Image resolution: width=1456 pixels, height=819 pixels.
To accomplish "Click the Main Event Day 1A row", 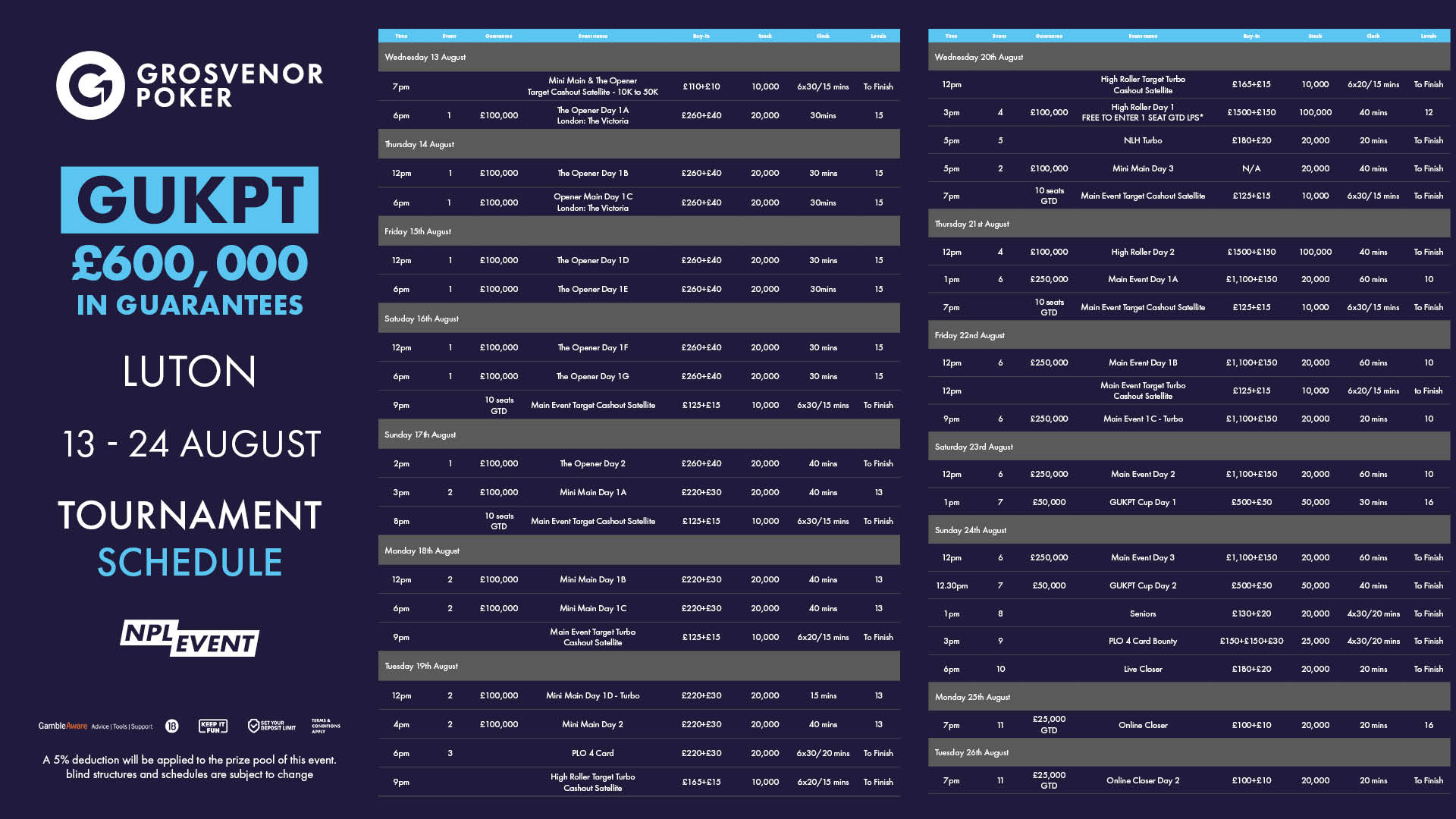I will 1143,280.
